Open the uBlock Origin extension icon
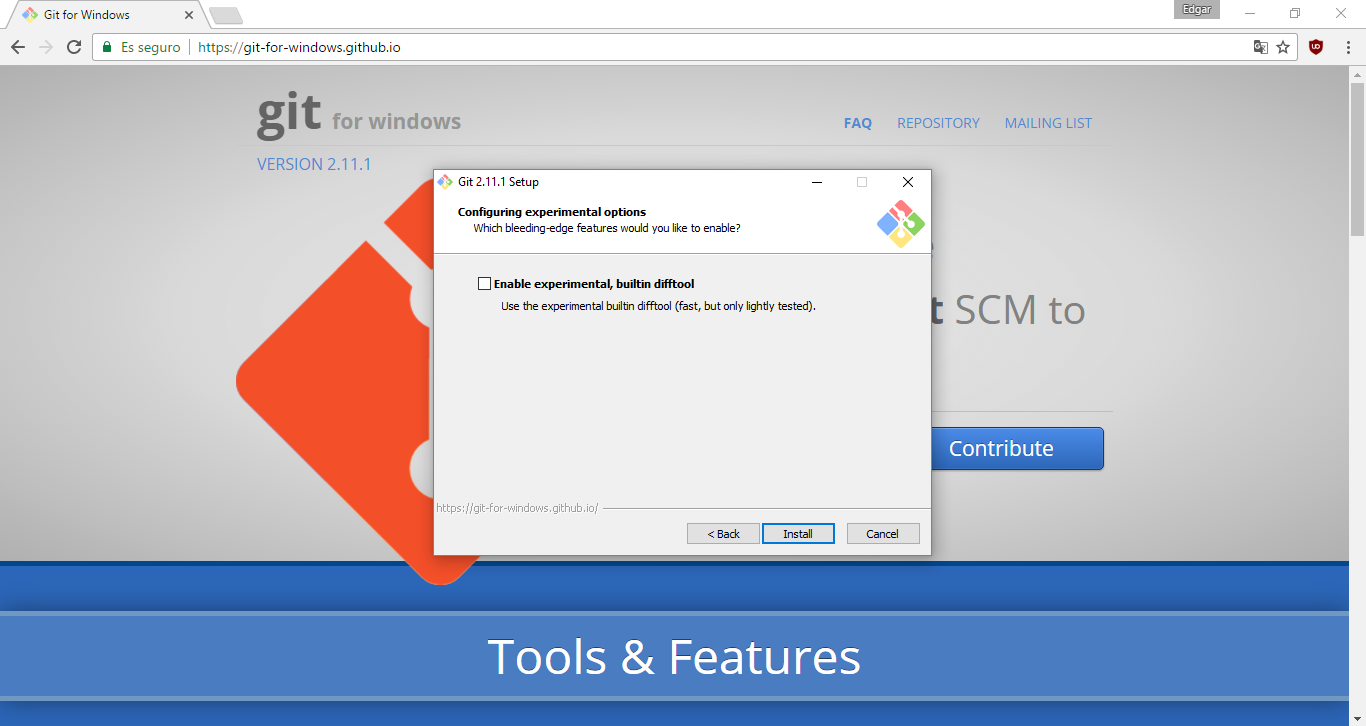 [1316, 47]
